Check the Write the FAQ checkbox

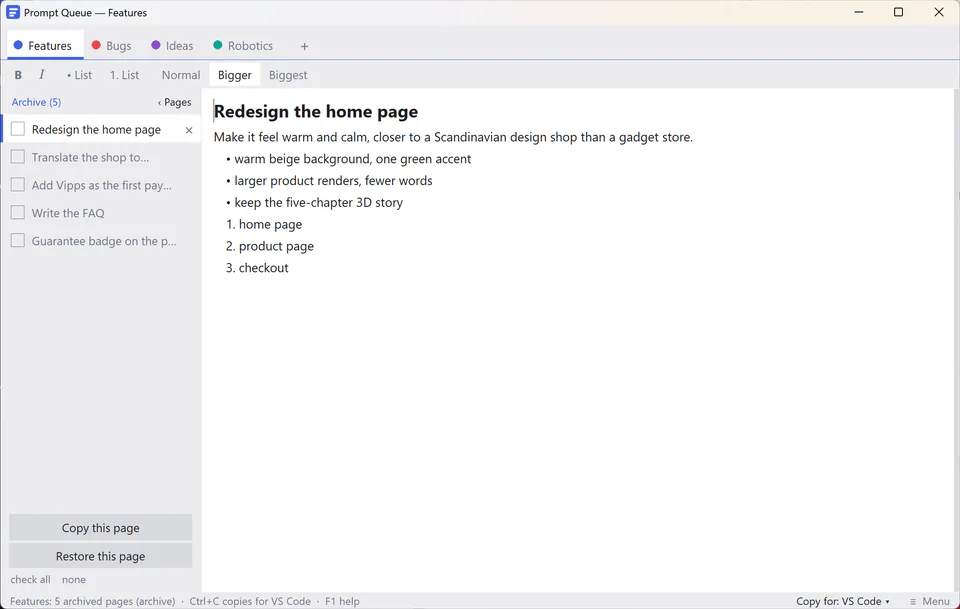18,213
